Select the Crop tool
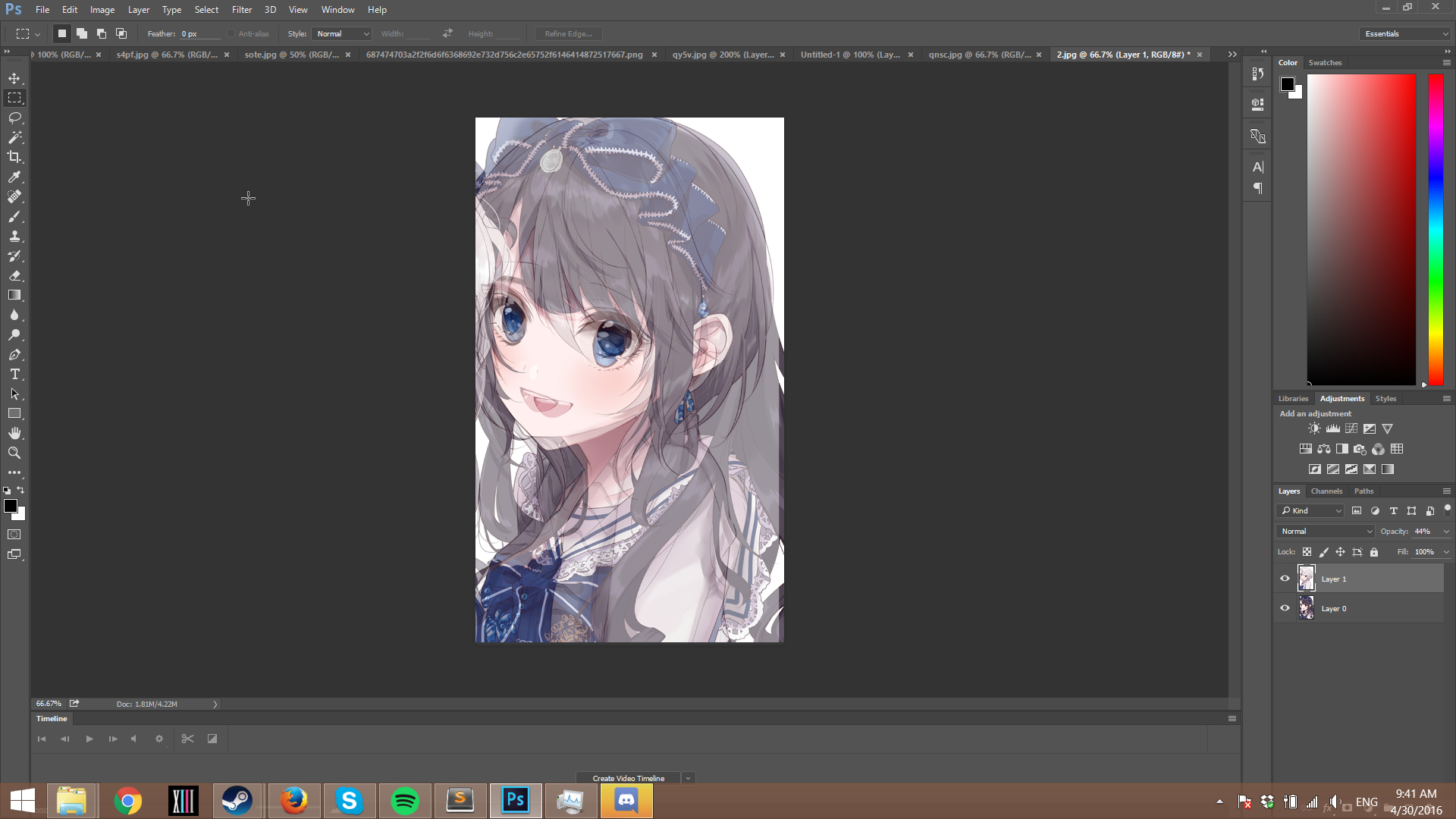Image resolution: width=1456 pixels, height=819 pixels. pos(14,157)
